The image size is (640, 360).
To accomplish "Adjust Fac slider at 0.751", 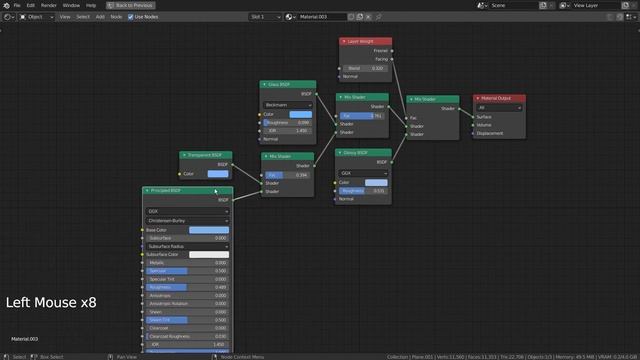I will (362, 116).
